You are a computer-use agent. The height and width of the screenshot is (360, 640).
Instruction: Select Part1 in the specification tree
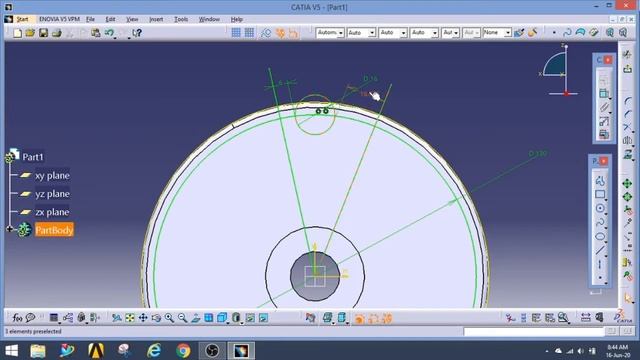click(x=33, y=157)
